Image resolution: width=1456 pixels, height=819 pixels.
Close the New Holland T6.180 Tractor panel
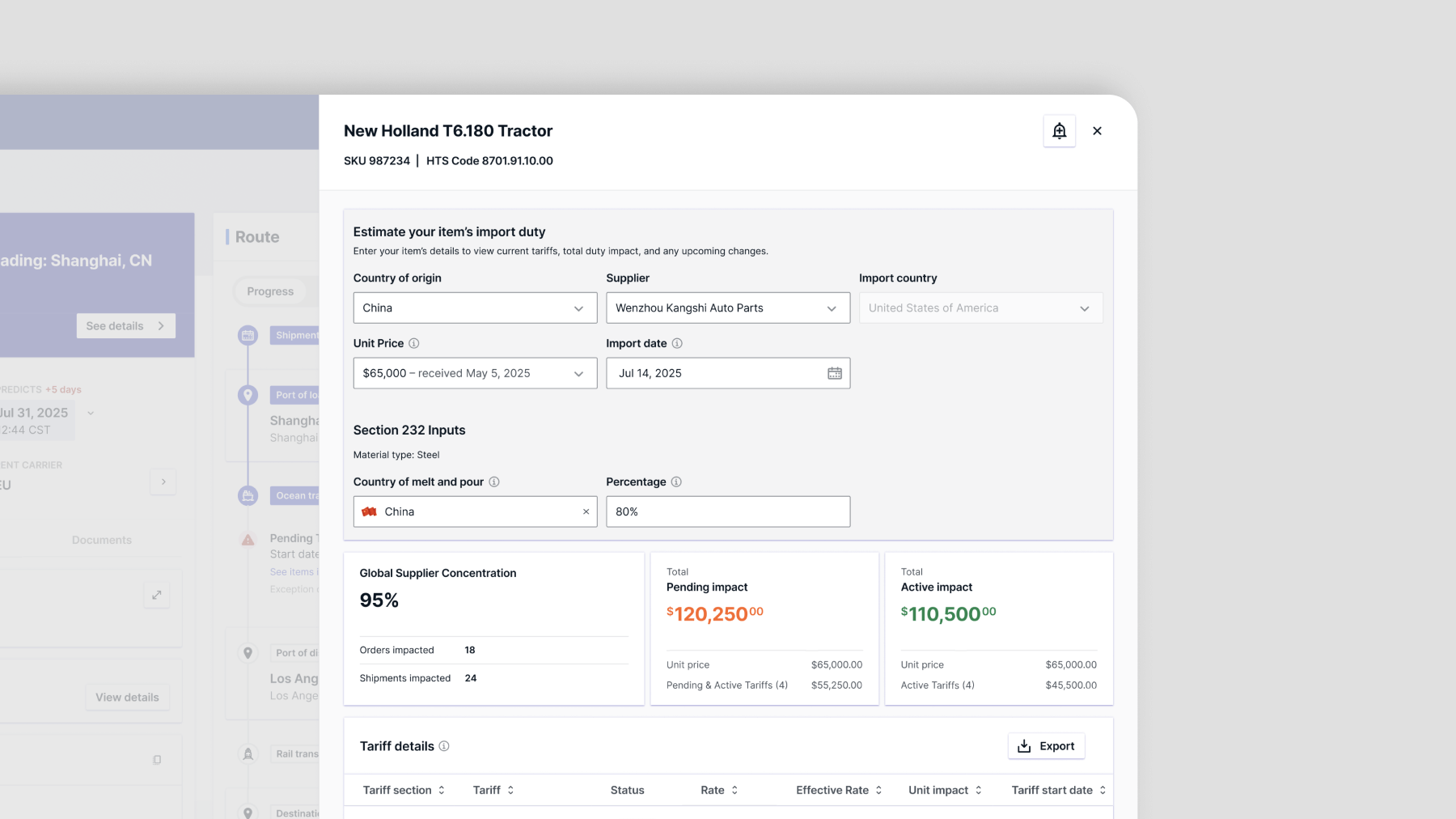point(1097,131)
